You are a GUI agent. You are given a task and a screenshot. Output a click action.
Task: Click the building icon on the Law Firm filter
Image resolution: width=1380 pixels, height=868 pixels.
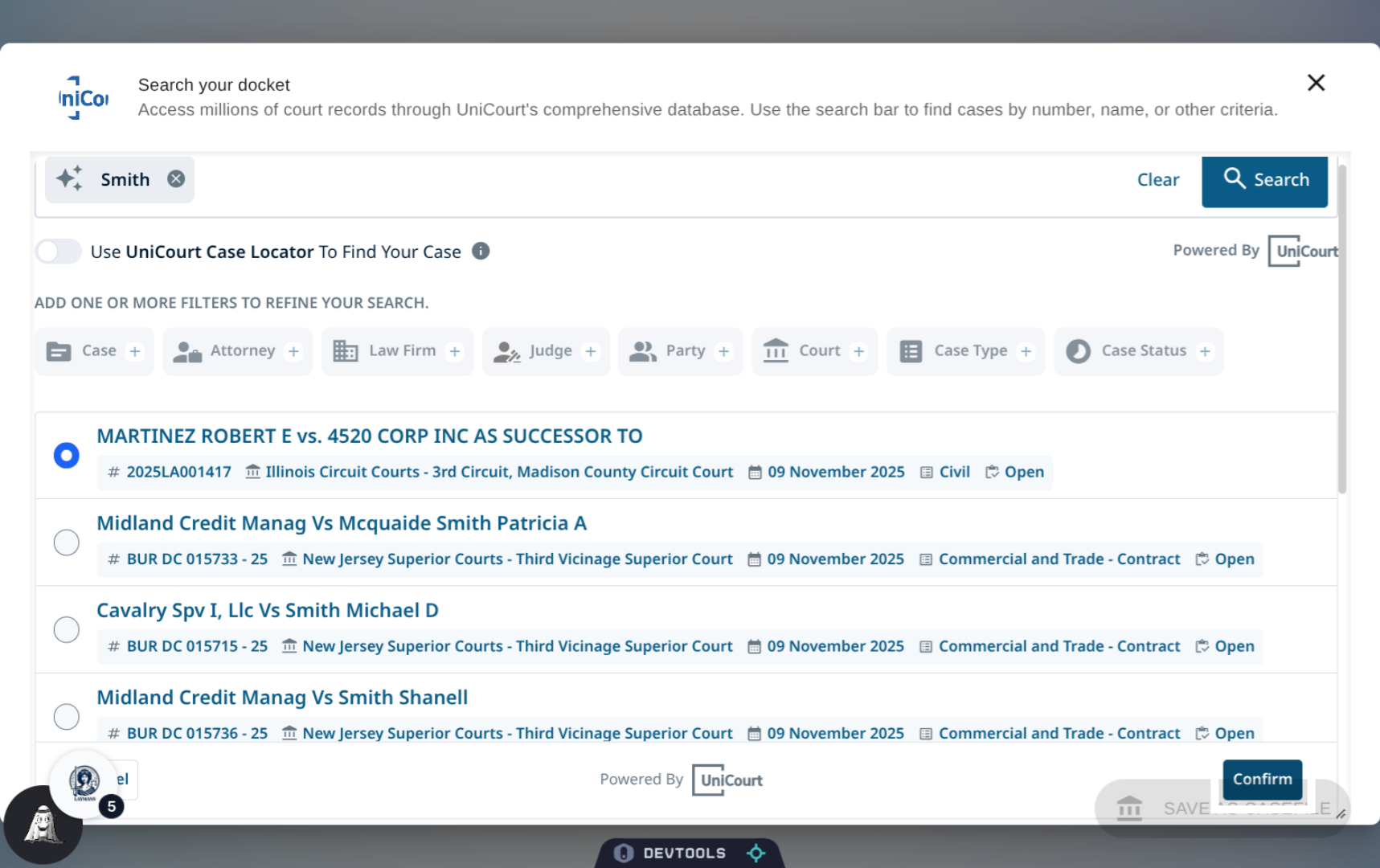[346, 351]
